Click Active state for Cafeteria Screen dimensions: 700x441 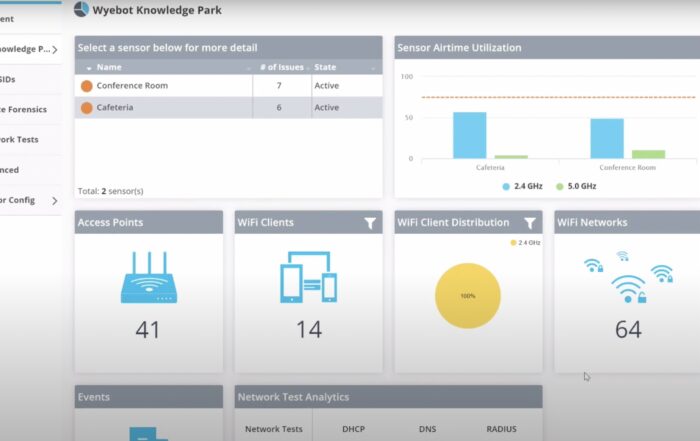[x=327, y=107]
